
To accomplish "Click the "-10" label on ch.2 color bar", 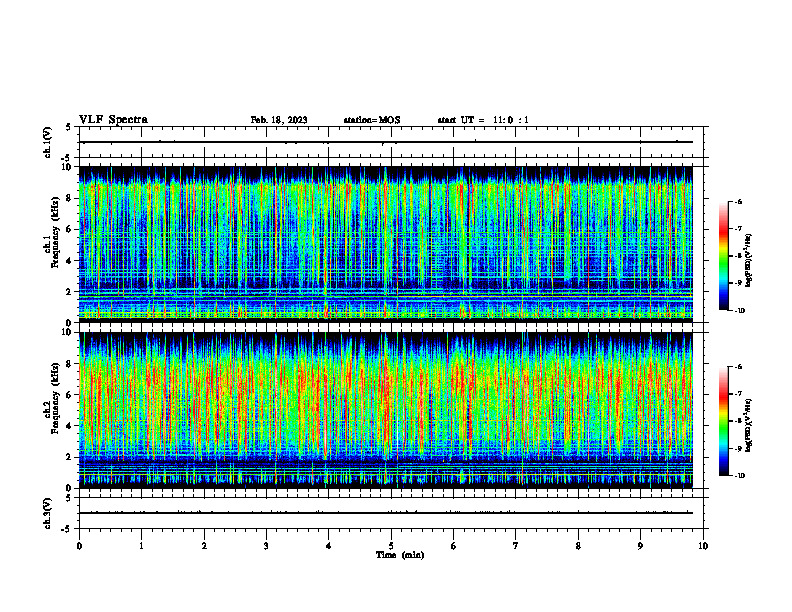I will (x=739, y=476).
